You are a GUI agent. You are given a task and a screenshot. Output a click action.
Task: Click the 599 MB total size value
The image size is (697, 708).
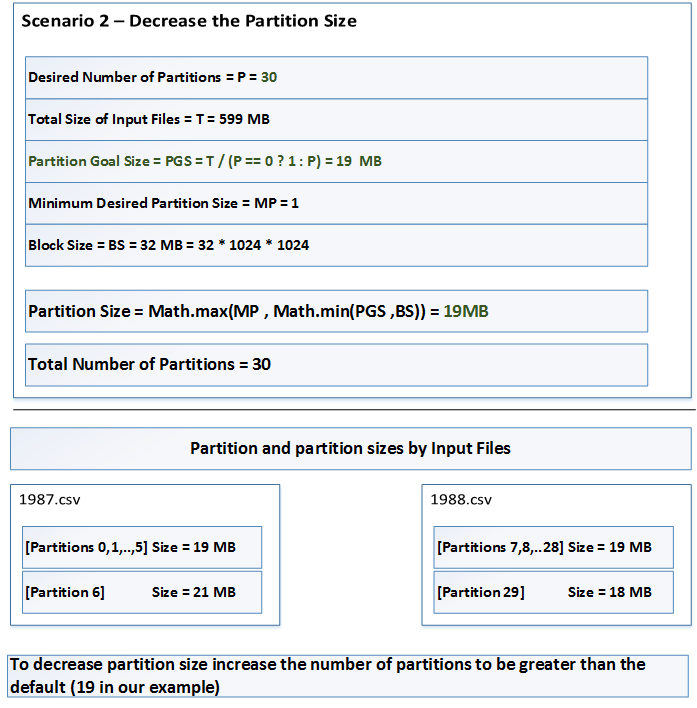point(244,119)
